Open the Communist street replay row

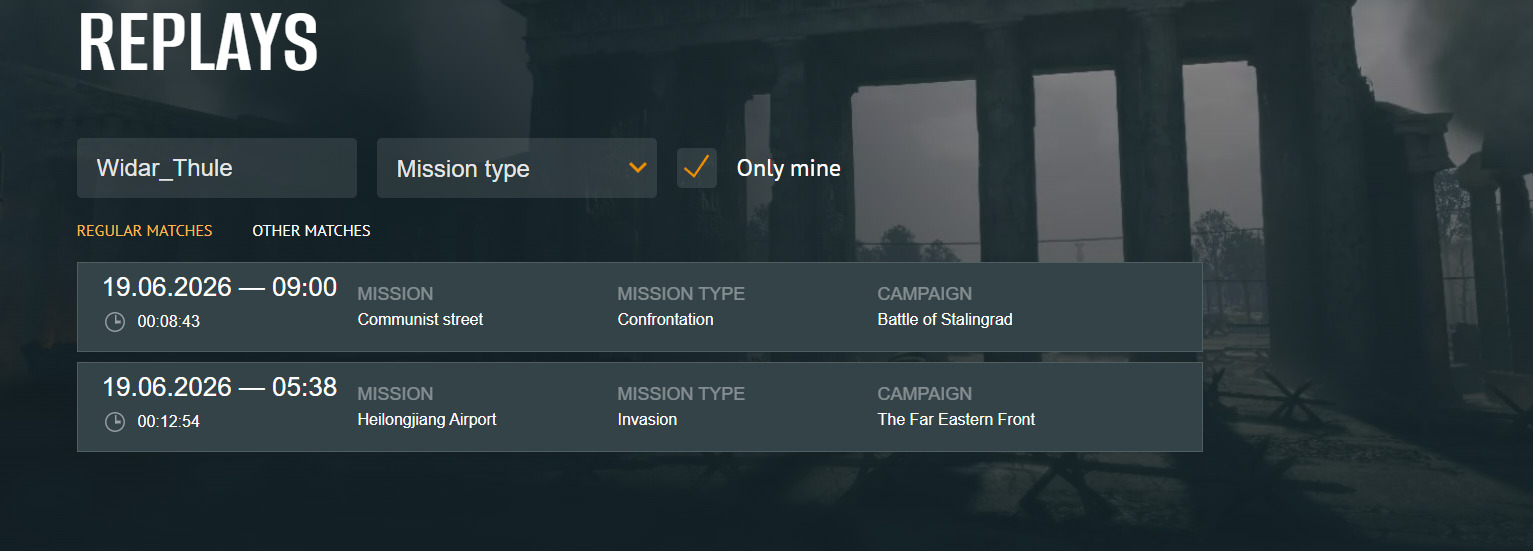click(x=640, y=307)
